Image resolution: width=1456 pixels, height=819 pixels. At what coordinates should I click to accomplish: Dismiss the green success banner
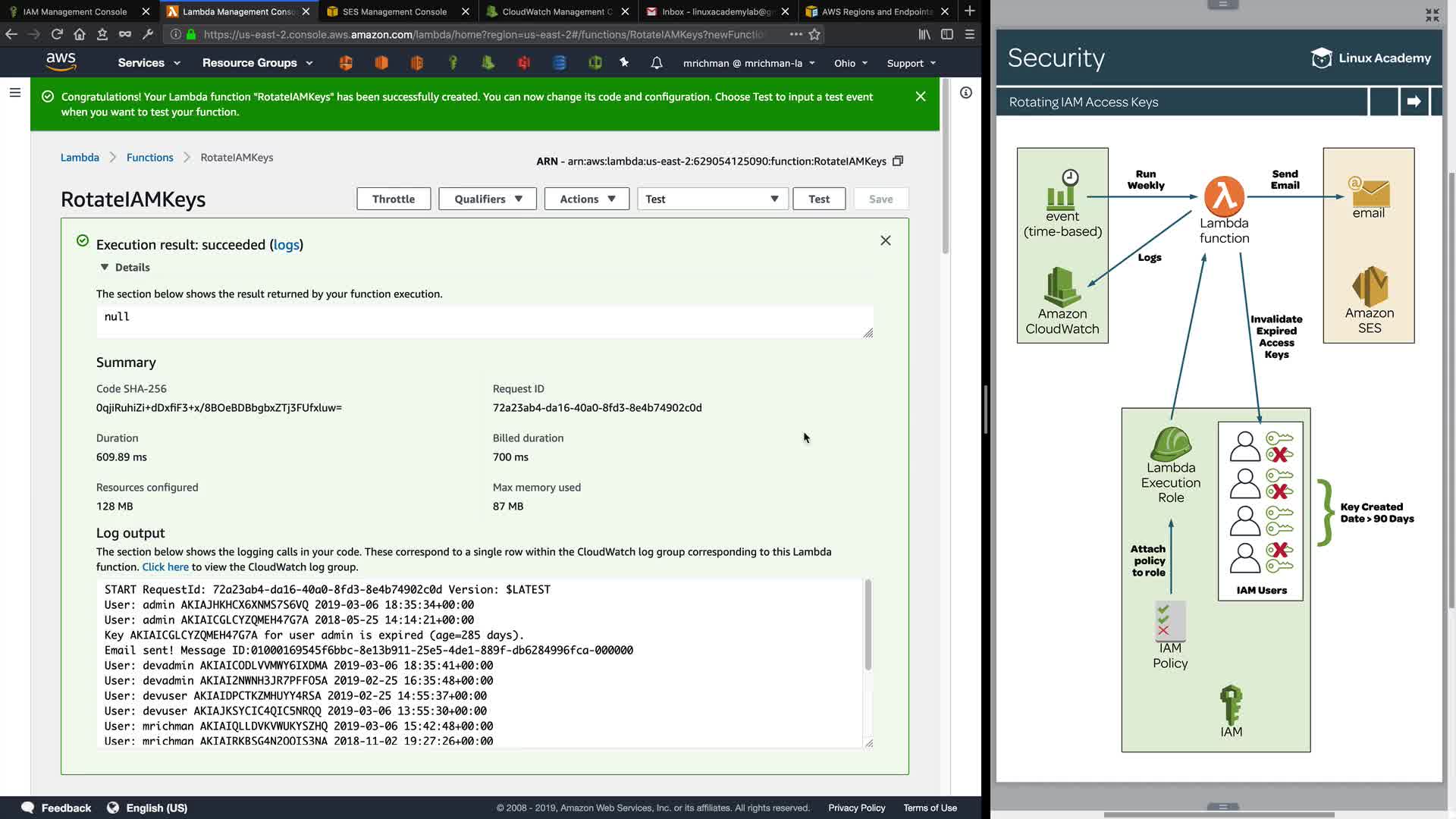click(921, 96)
